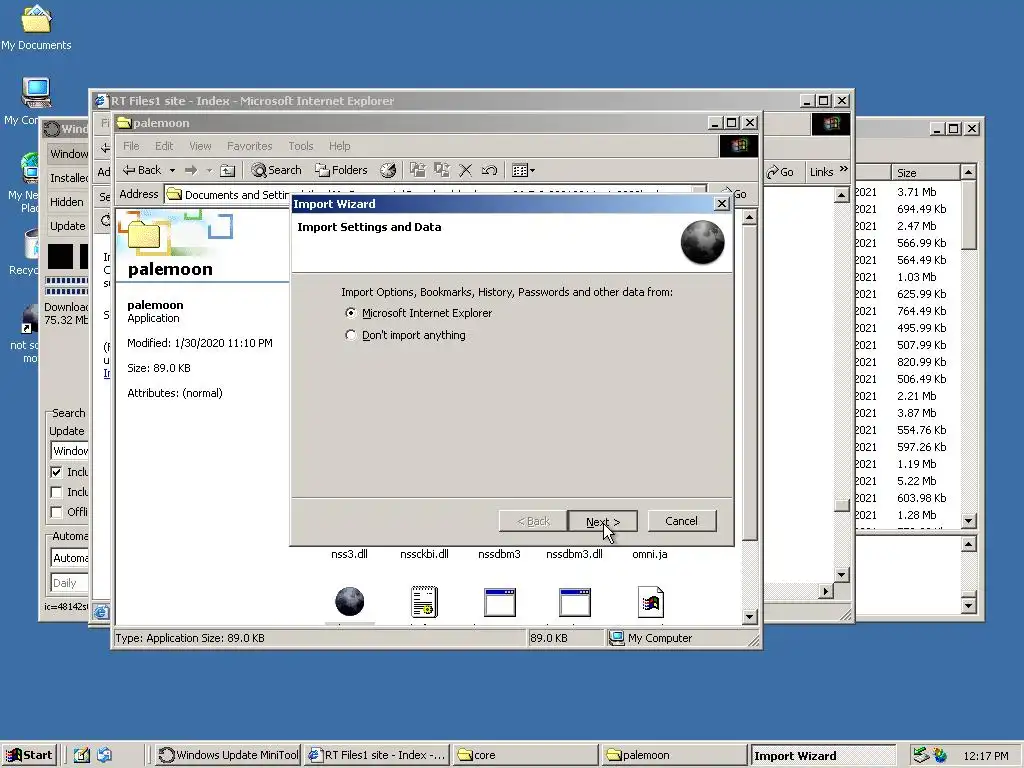This screenshot has width=1024, height=768.
Task: Click the Size column header in right window
Action: [925, 172]
